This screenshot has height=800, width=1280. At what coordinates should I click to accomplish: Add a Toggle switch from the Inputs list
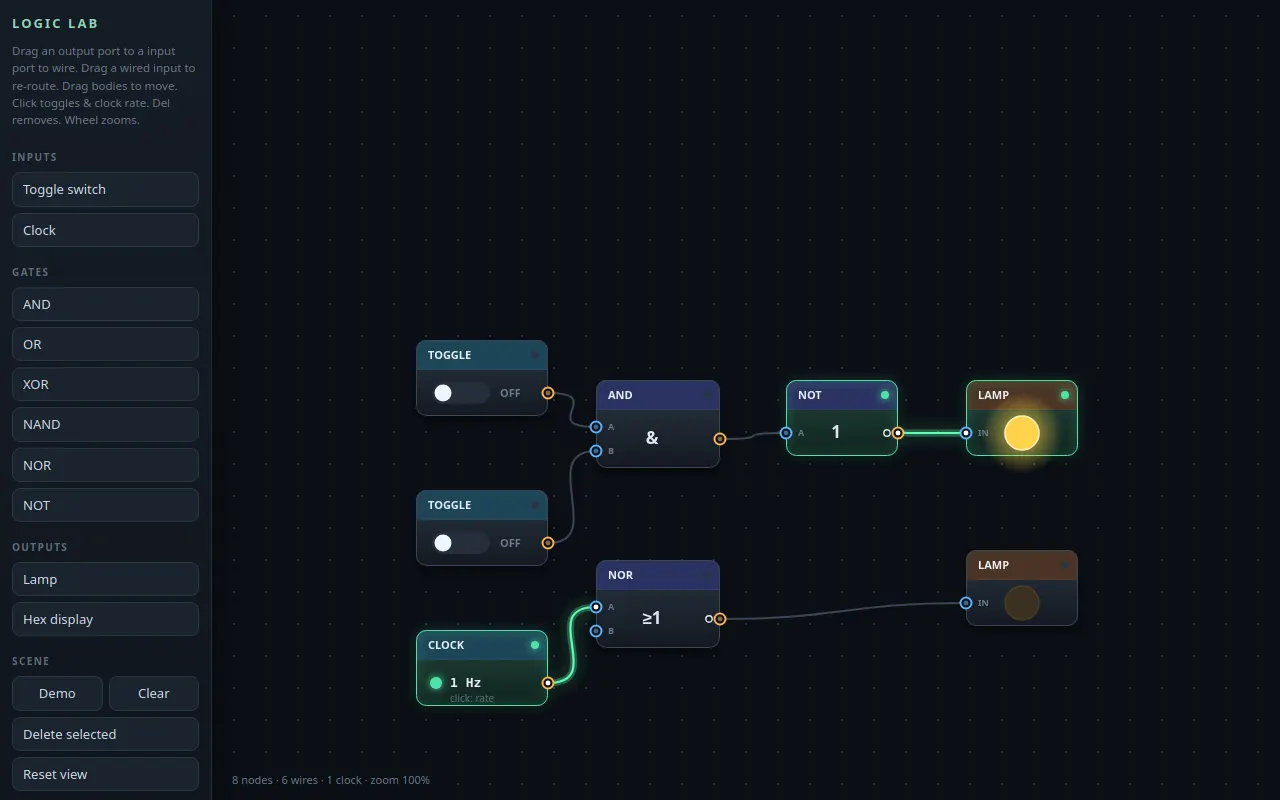coord(105,189)
